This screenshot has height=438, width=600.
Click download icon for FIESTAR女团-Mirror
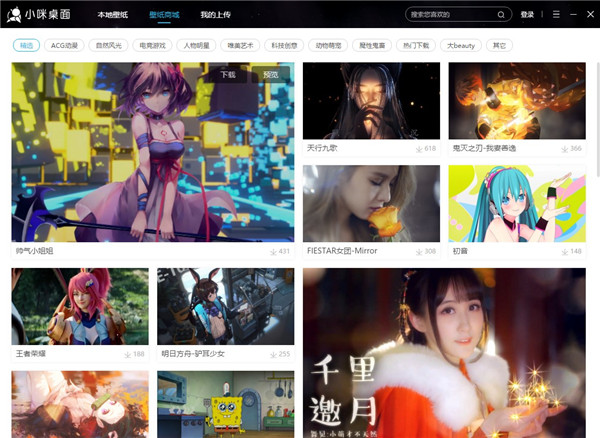[419, 252]
